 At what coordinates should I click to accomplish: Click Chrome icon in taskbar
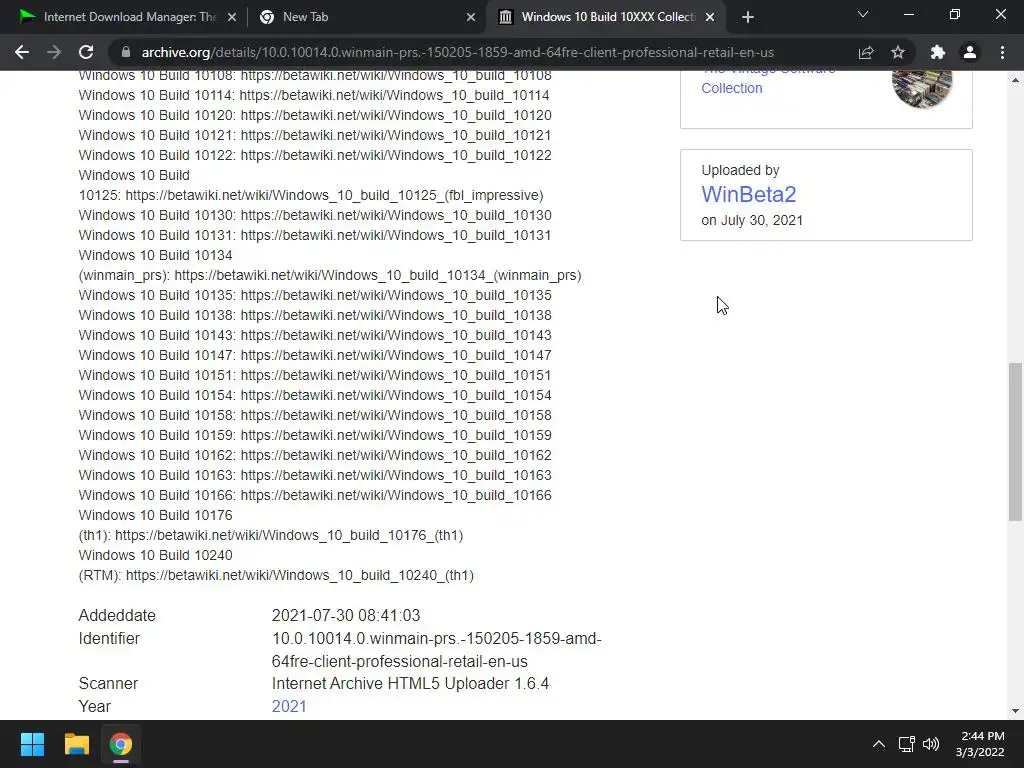point(121,744)
